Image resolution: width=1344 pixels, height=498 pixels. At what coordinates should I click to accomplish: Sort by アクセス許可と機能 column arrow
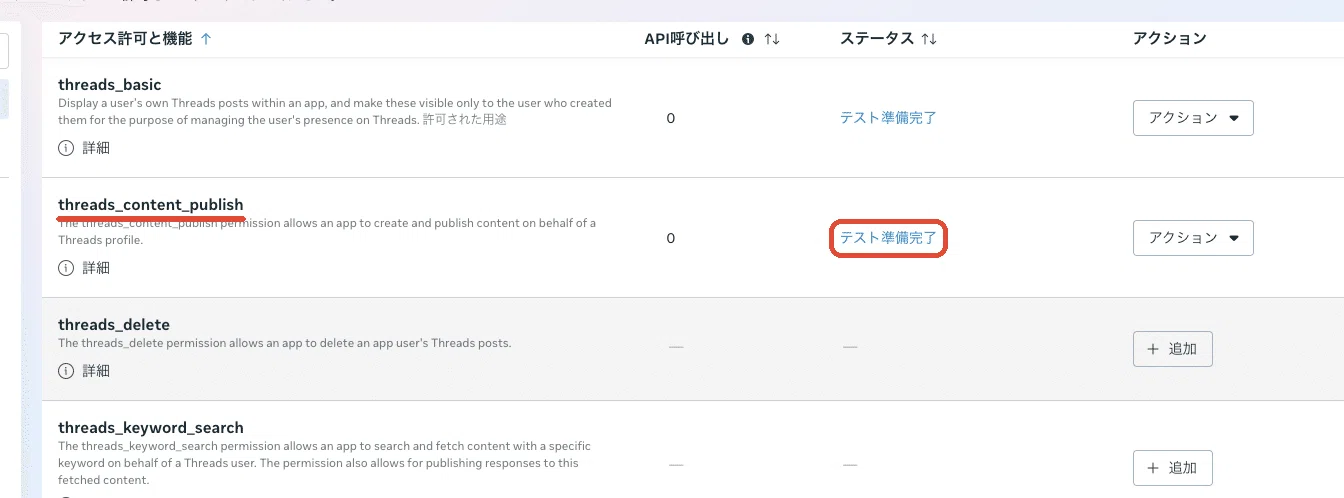point(206,39)
